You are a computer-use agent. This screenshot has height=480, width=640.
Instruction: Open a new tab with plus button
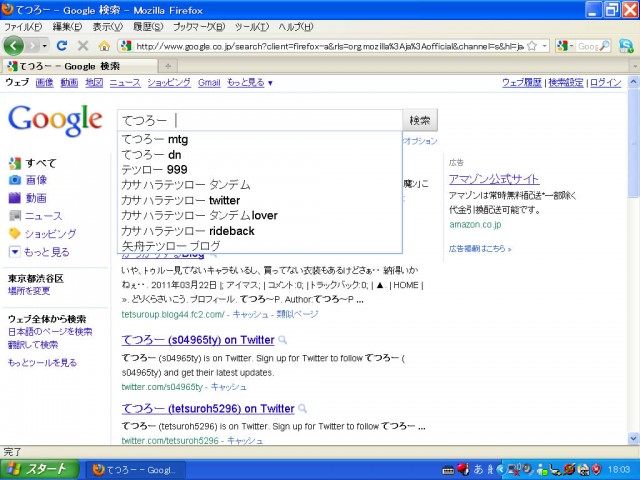pyautogui.click(x=168, y=66)
